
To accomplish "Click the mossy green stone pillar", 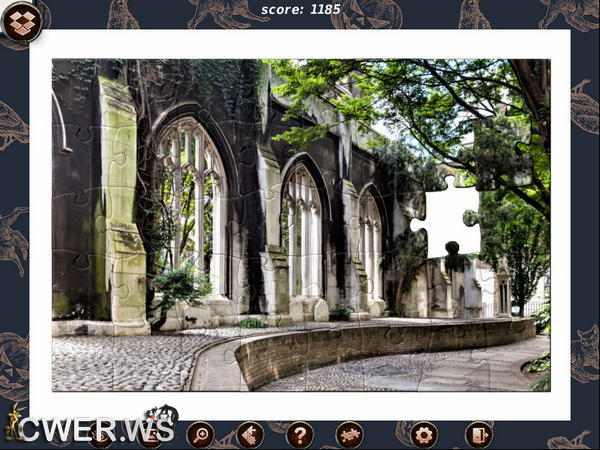I will click(120, 200).
